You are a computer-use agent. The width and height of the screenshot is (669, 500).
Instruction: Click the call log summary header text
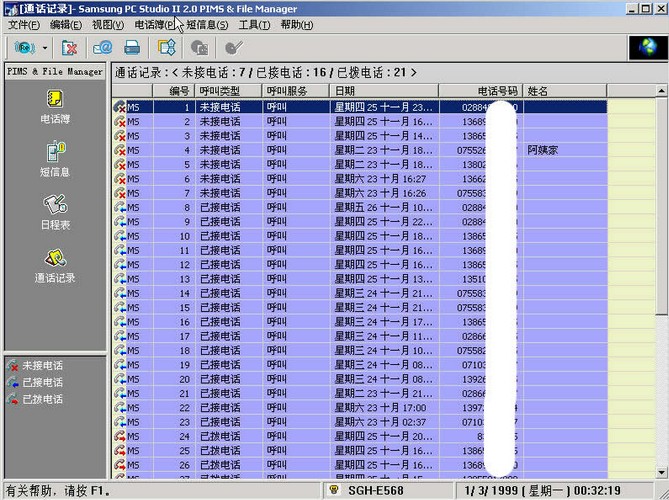click(265, 73)
